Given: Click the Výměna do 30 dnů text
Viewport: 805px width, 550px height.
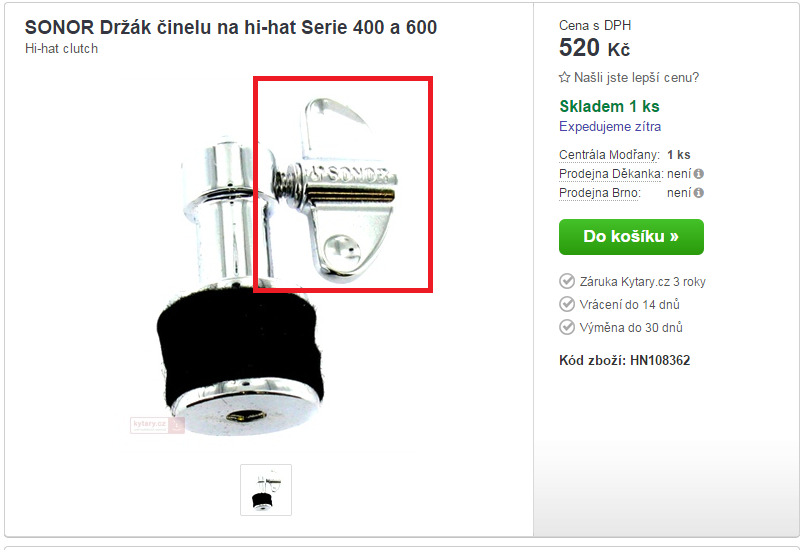Looking at the screenshot, I should point(631,328).
